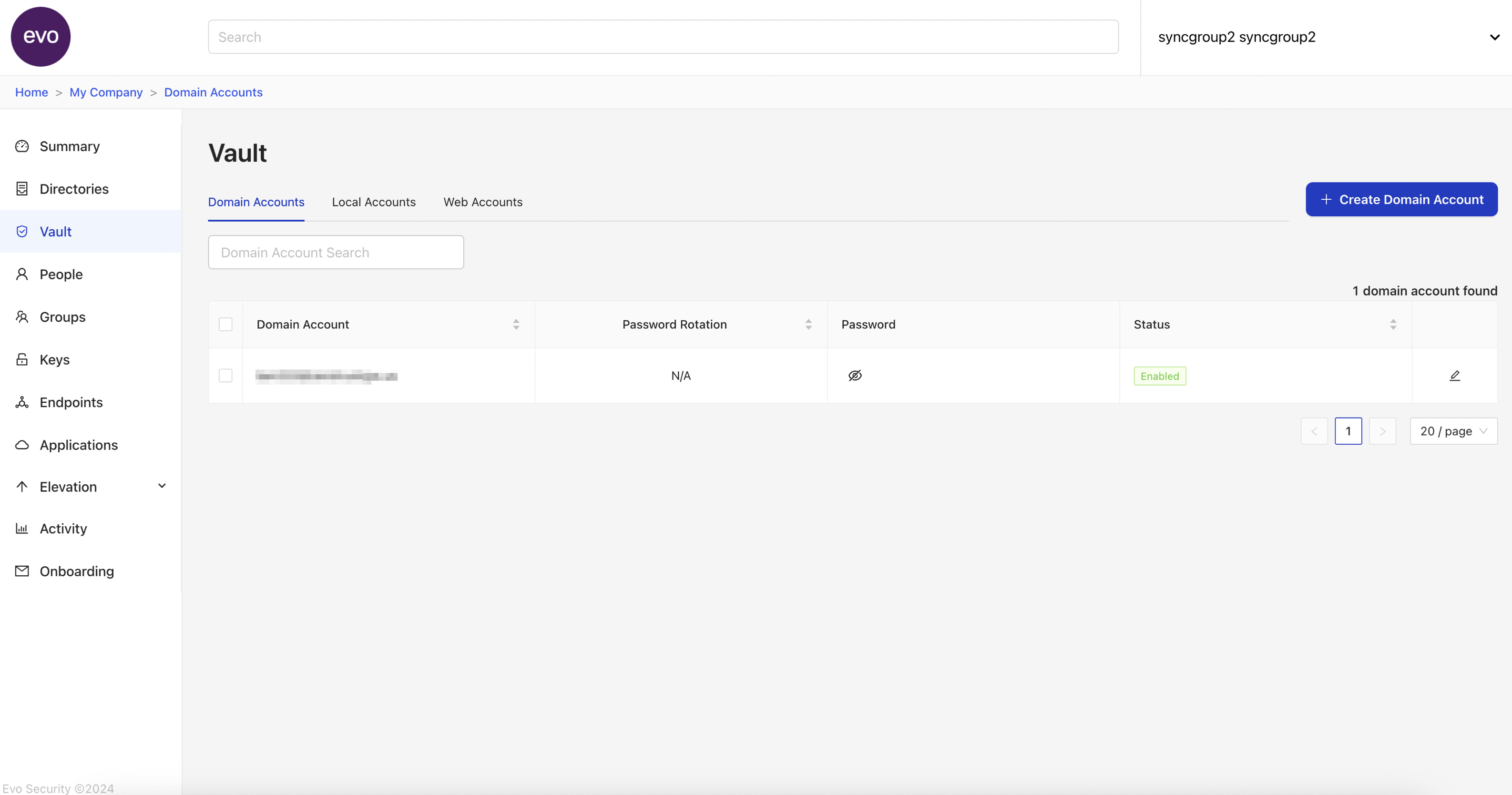Switch to Domain Accounts tab
The image size is (1512, 795).
(256, 202)
